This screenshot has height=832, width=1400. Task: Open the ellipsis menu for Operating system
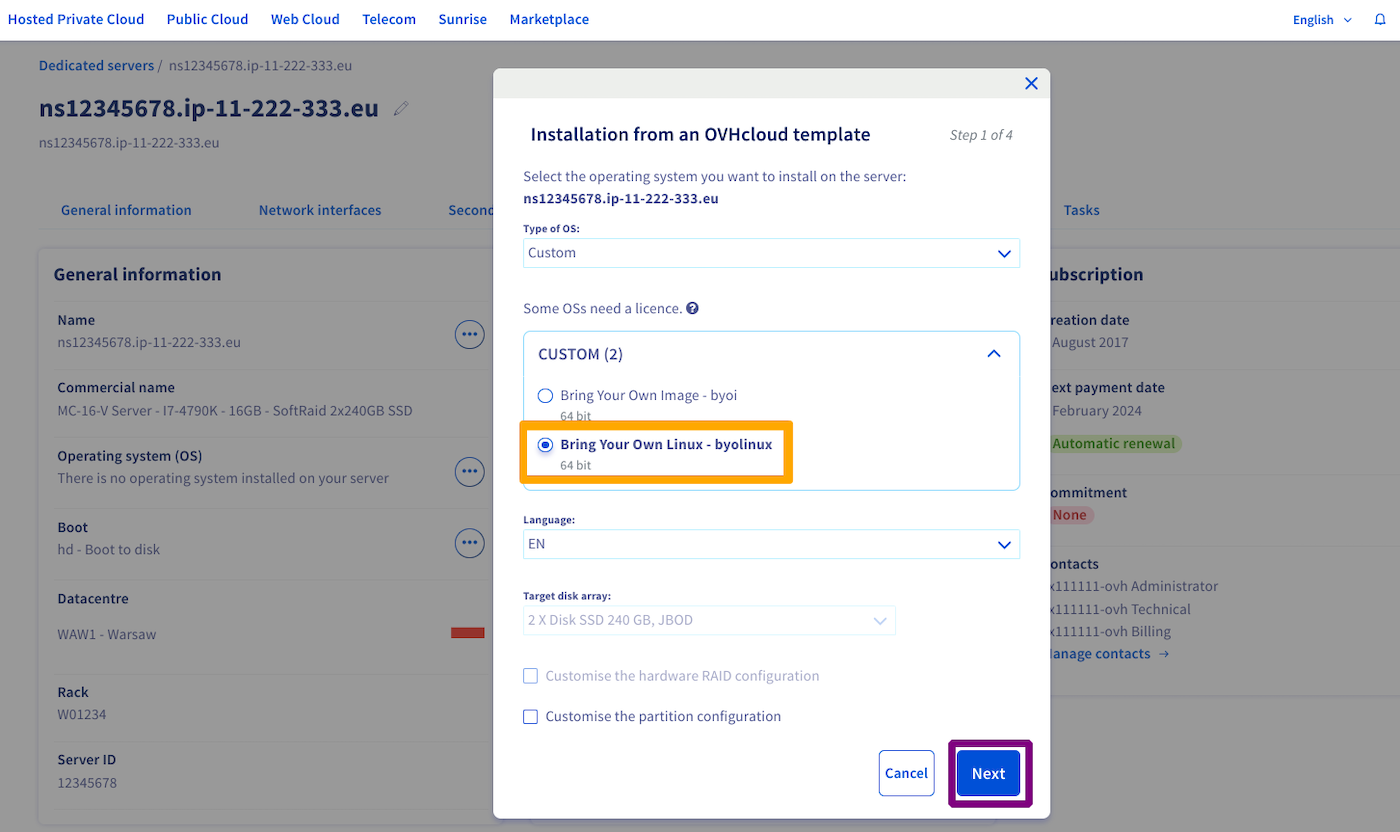pyautogui.click(x=469, y=470)
